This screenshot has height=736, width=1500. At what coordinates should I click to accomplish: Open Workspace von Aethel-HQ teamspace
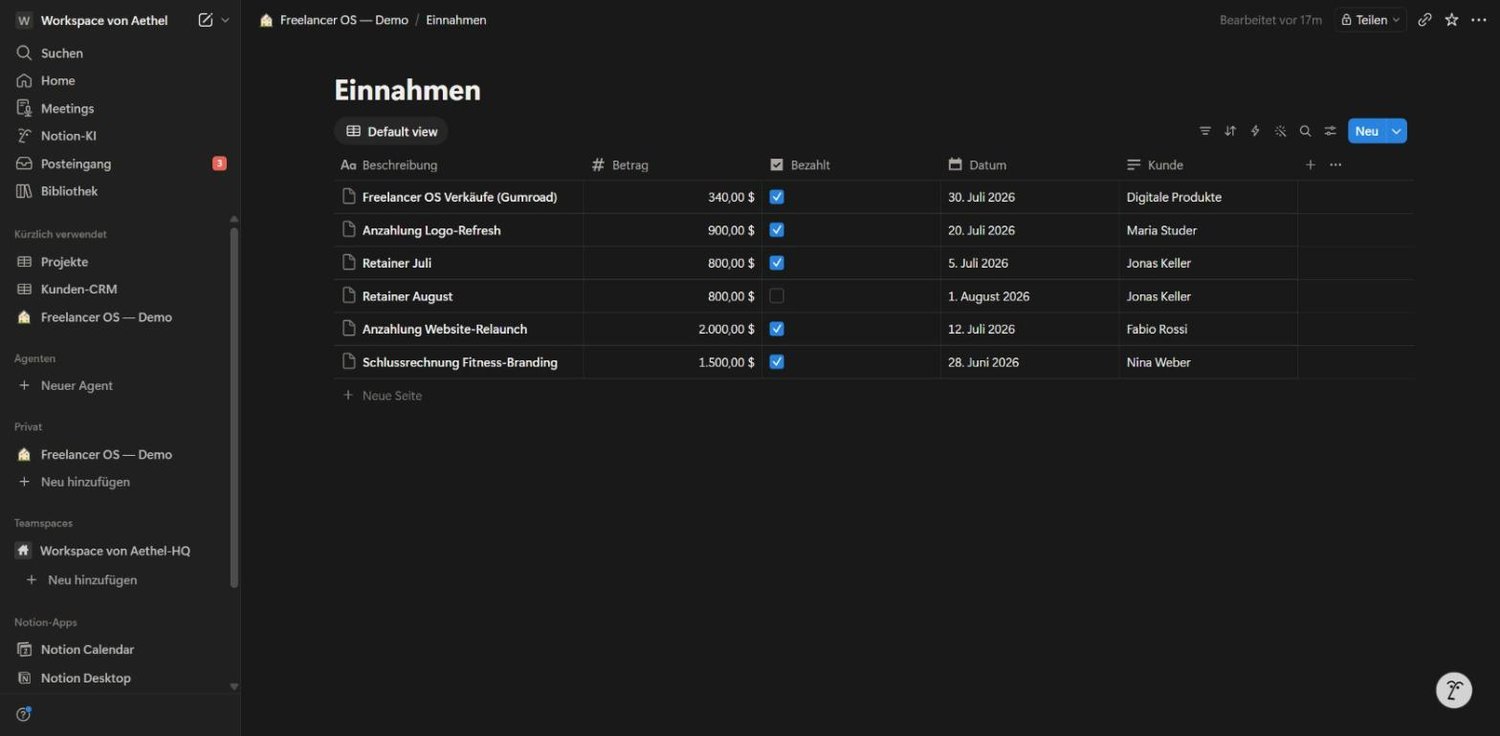click(x=120, y=551)
